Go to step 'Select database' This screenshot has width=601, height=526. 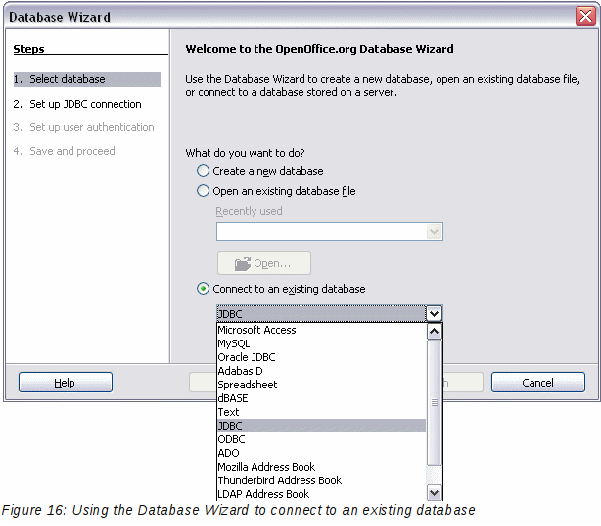point(87,79)
